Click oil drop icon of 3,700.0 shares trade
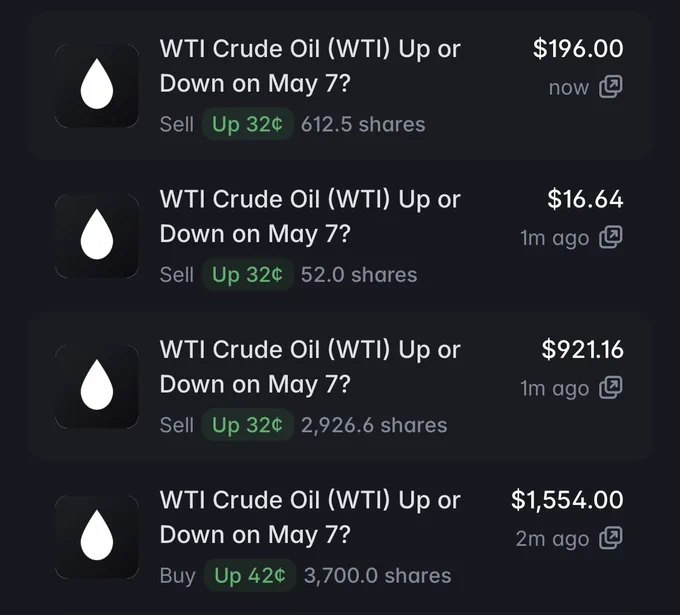Screen dimensions: 680x615 coord(97,537)
